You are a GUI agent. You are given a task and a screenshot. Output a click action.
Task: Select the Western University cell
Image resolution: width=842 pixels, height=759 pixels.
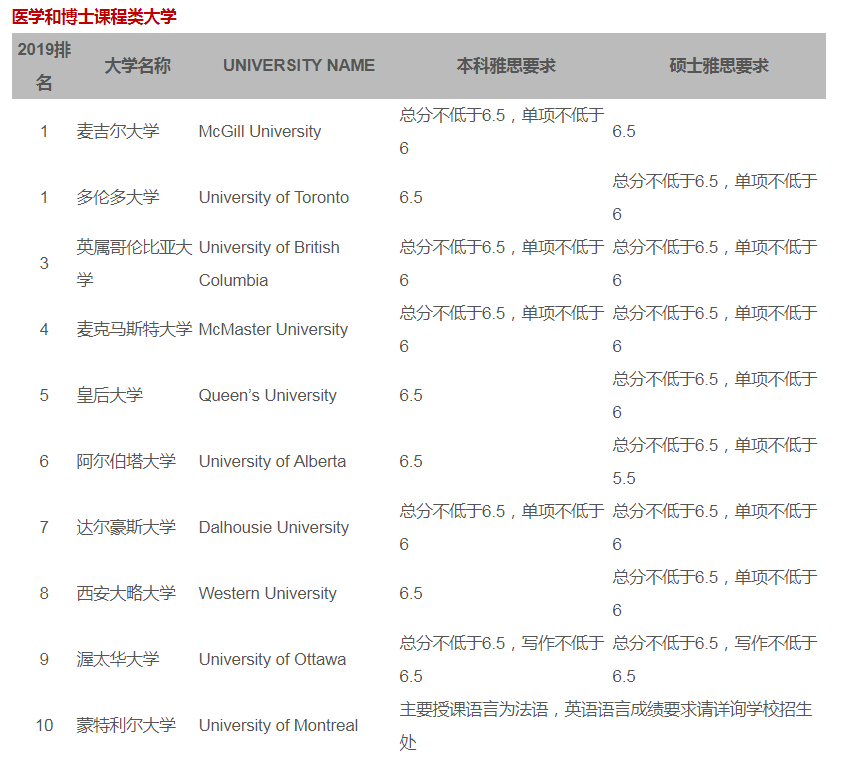tap(267, 594)
